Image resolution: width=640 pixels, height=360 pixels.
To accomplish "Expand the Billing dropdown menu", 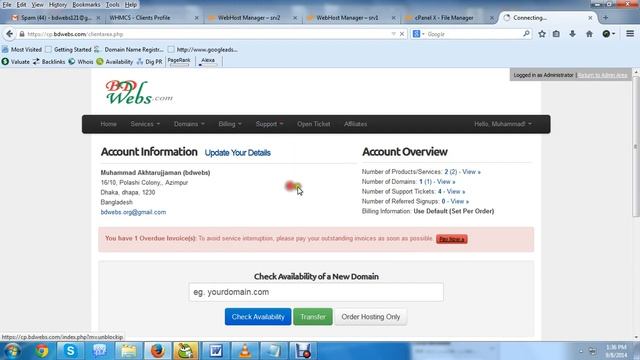I will point(230,124).
